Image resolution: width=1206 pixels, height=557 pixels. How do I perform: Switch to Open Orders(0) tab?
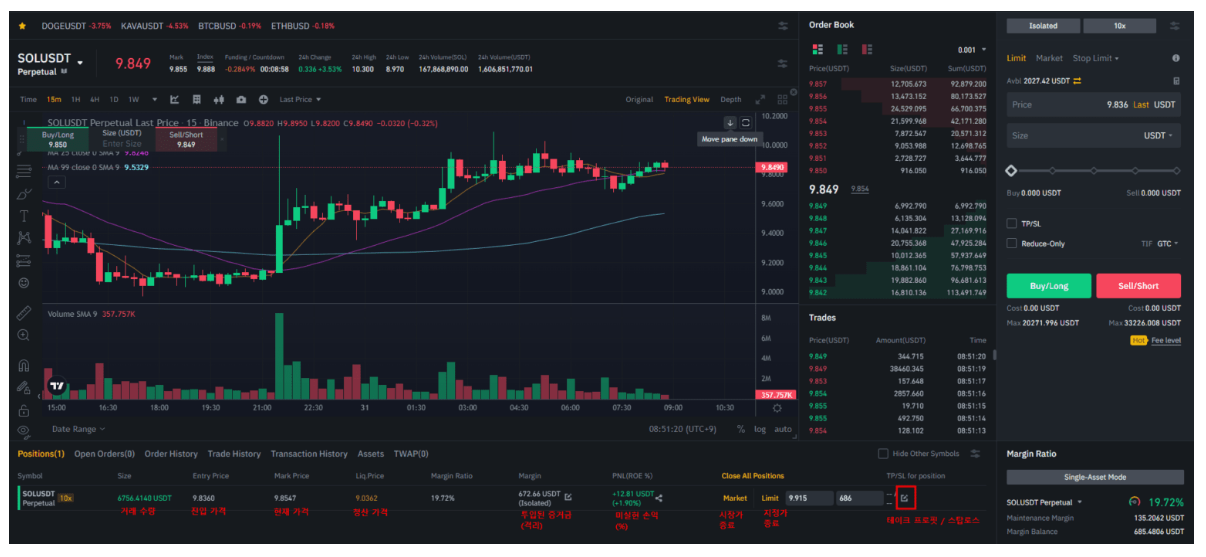[104, 454]
